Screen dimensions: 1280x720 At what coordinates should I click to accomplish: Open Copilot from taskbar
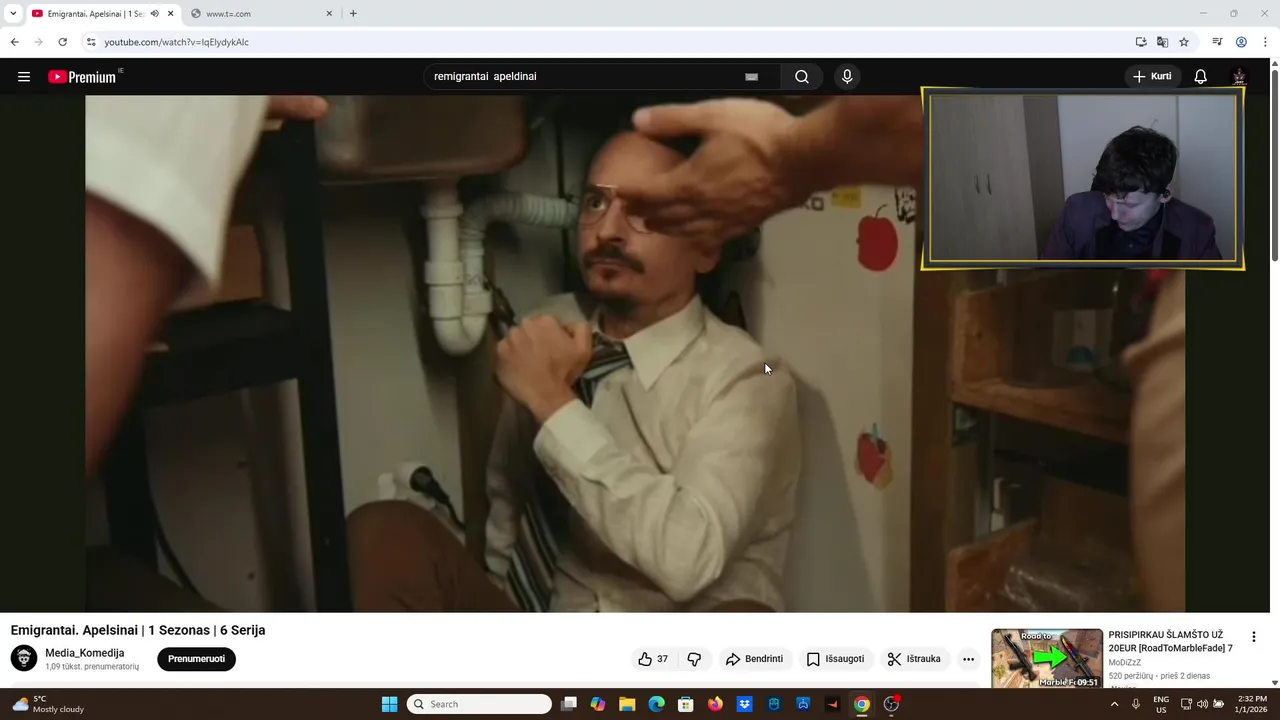coord(598,704)
